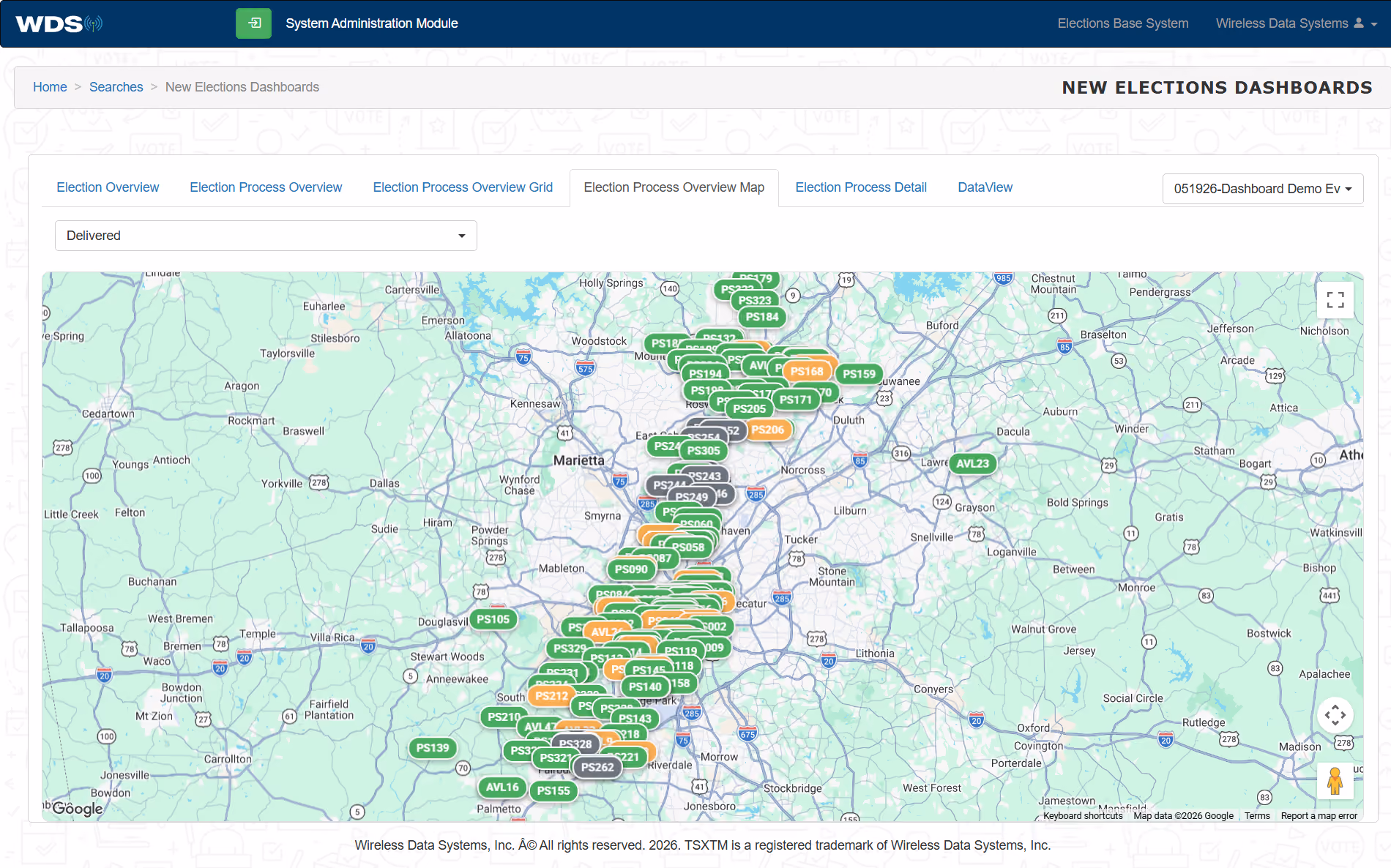
Task: Select the PS155 map marker
Action: 553,790
